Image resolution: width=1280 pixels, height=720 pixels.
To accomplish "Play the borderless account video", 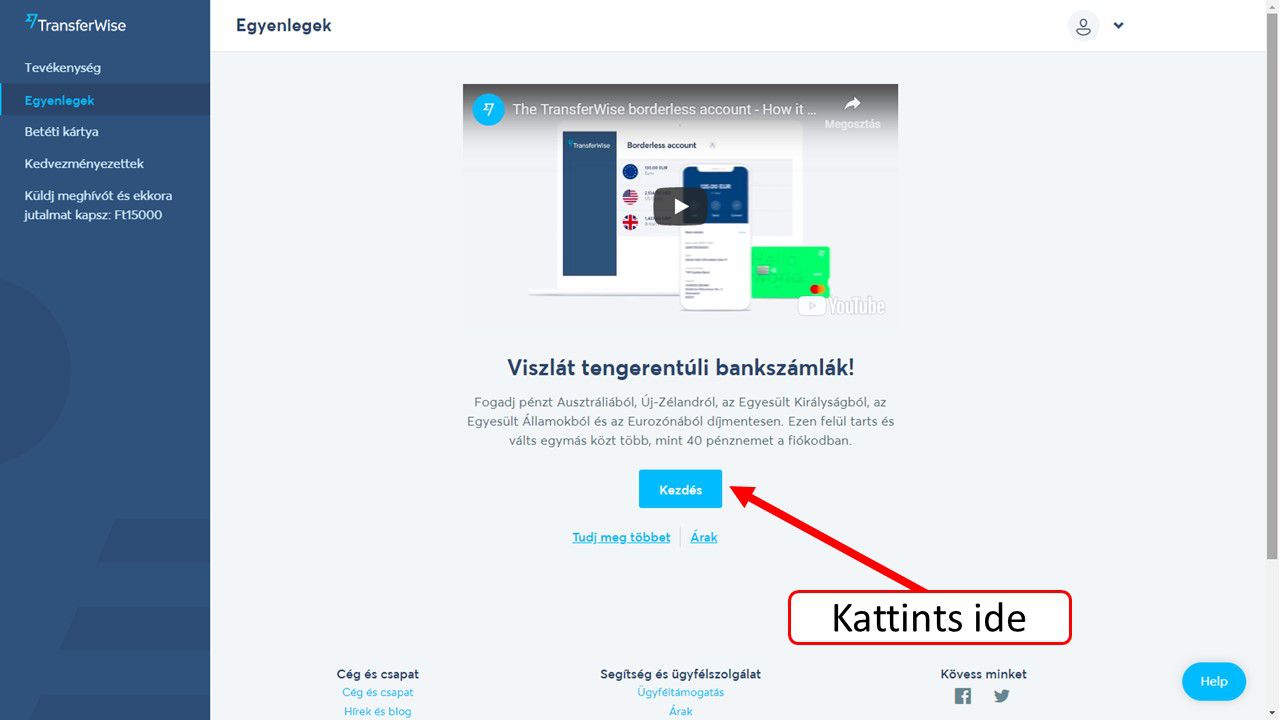I will point(680,207).
